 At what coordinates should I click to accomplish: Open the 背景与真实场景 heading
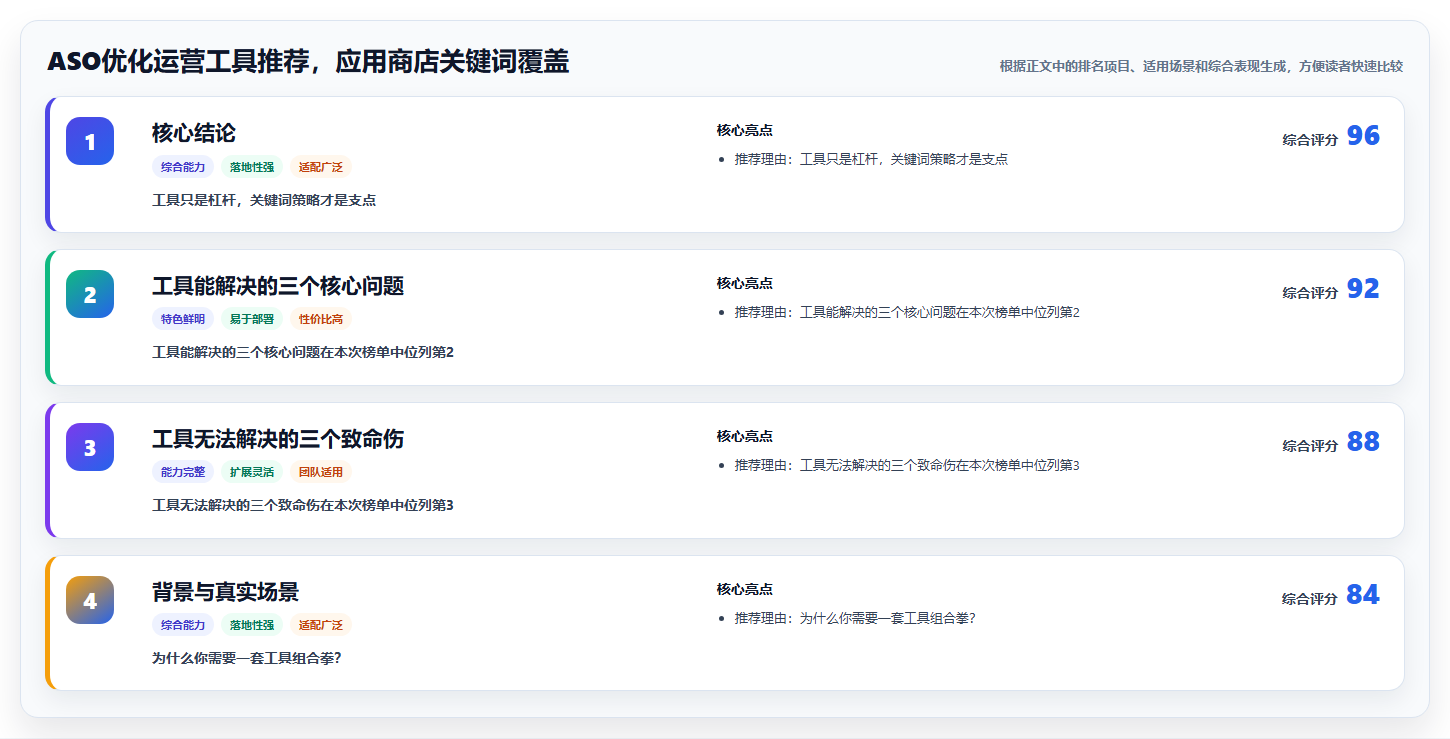(225, 592)
